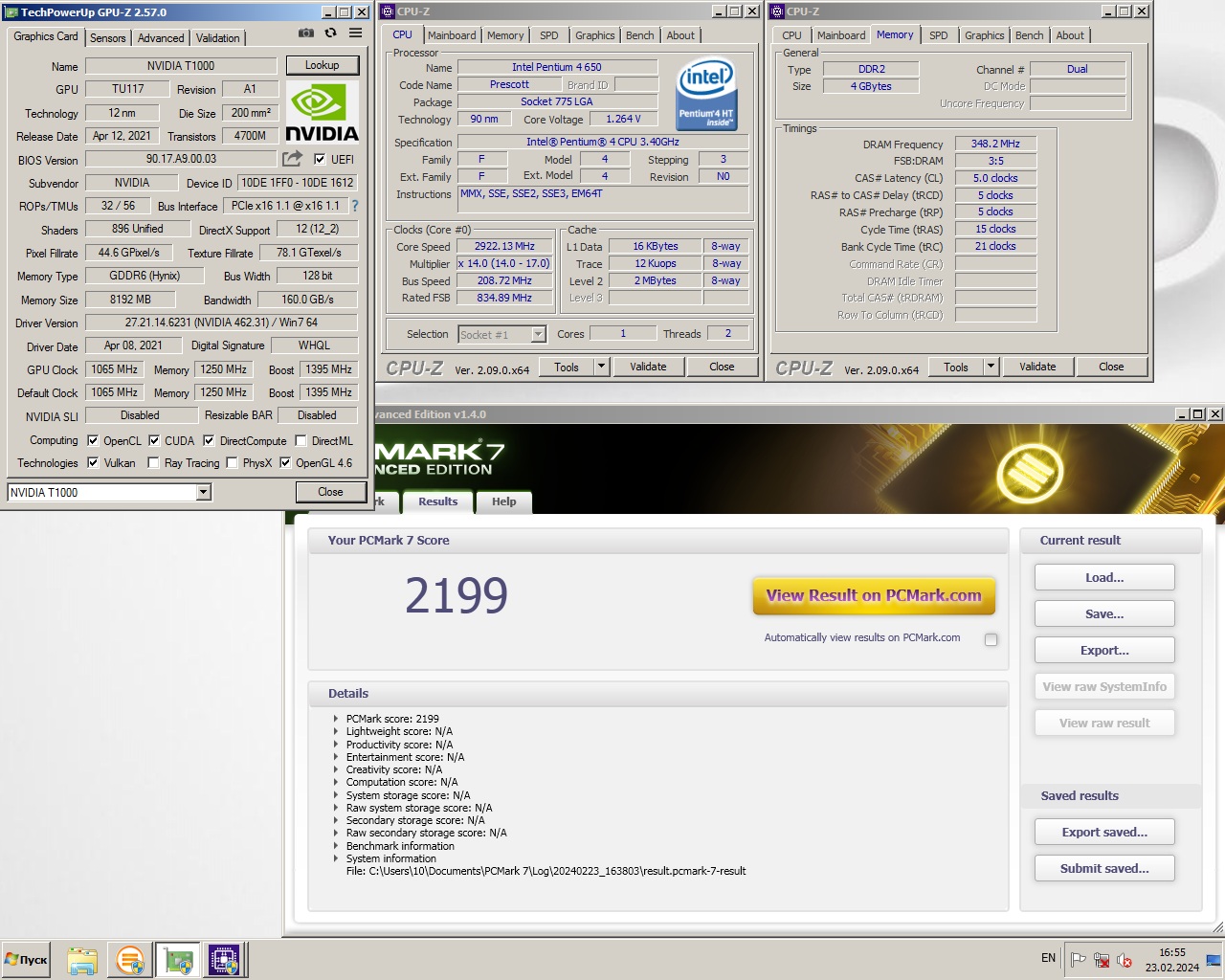Click the first CPU-Z window title icon

coord(388,11)
